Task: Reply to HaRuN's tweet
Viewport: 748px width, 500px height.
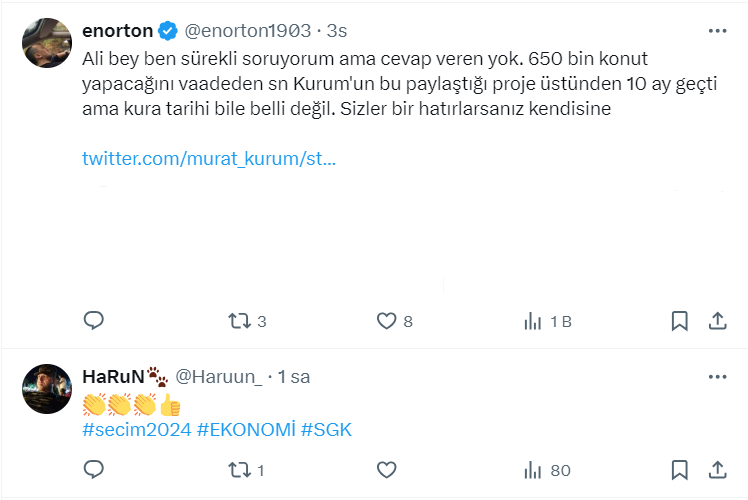Action: (x=94, y=469)
